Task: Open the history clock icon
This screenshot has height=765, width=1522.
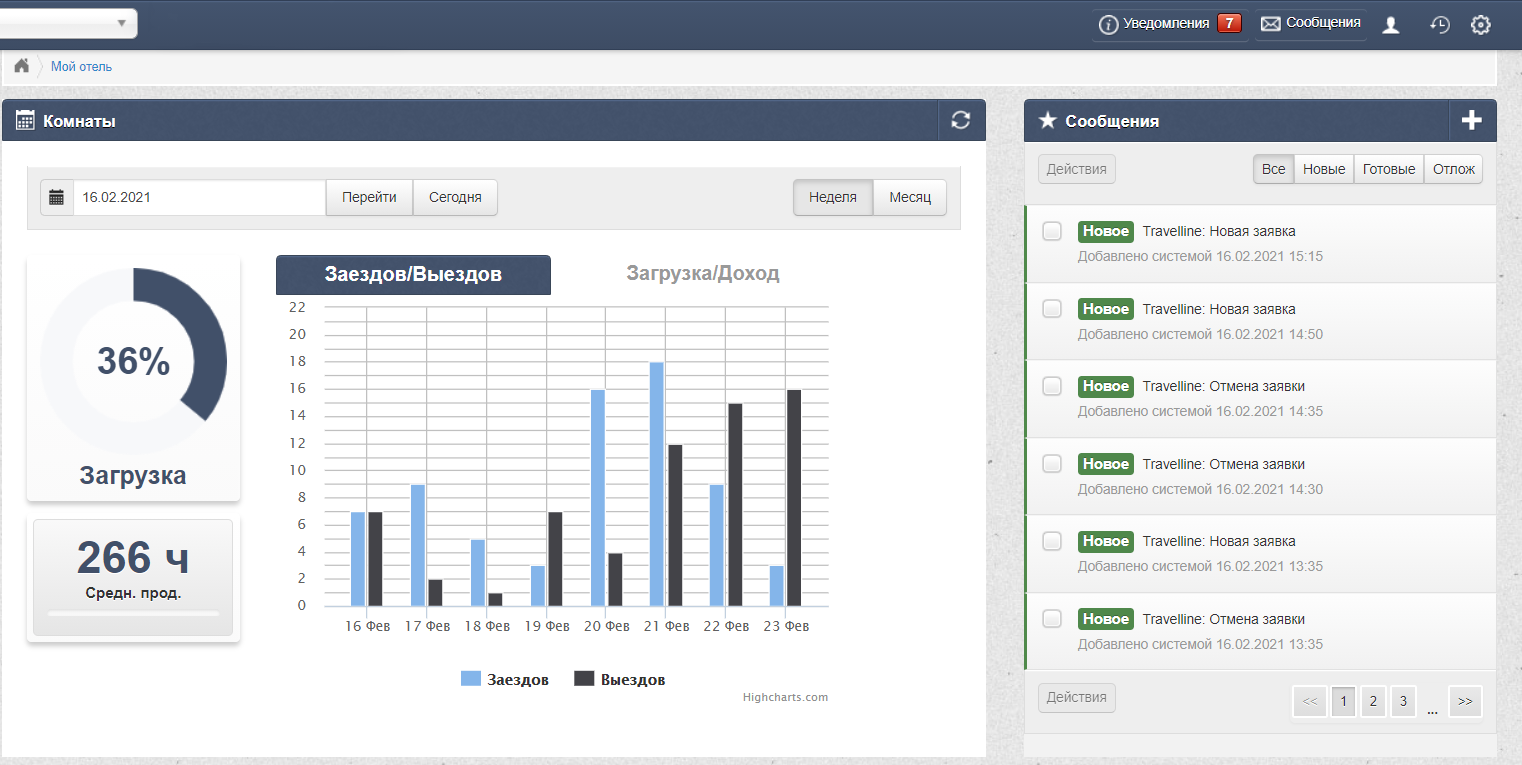Action: tap(1439, 25)
